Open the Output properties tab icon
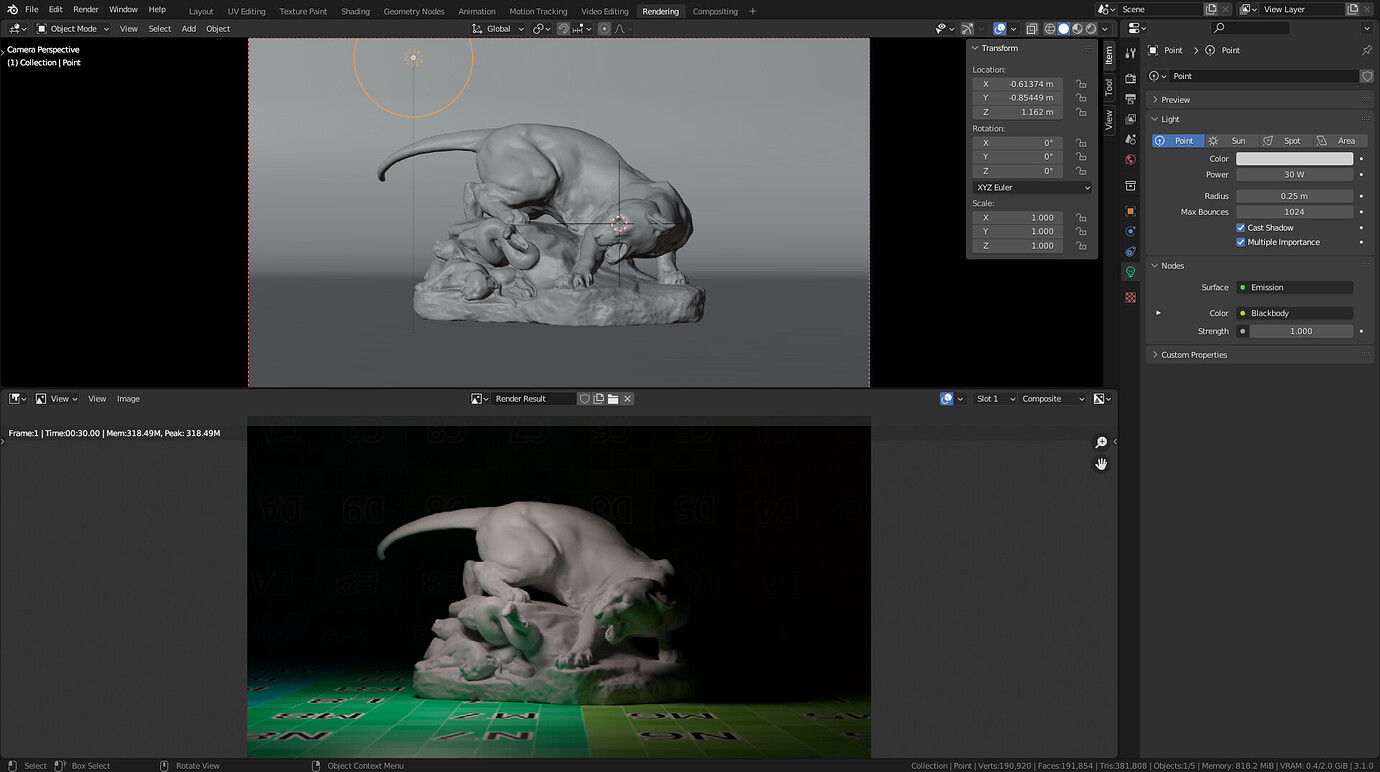 (x=1130, y=99)
